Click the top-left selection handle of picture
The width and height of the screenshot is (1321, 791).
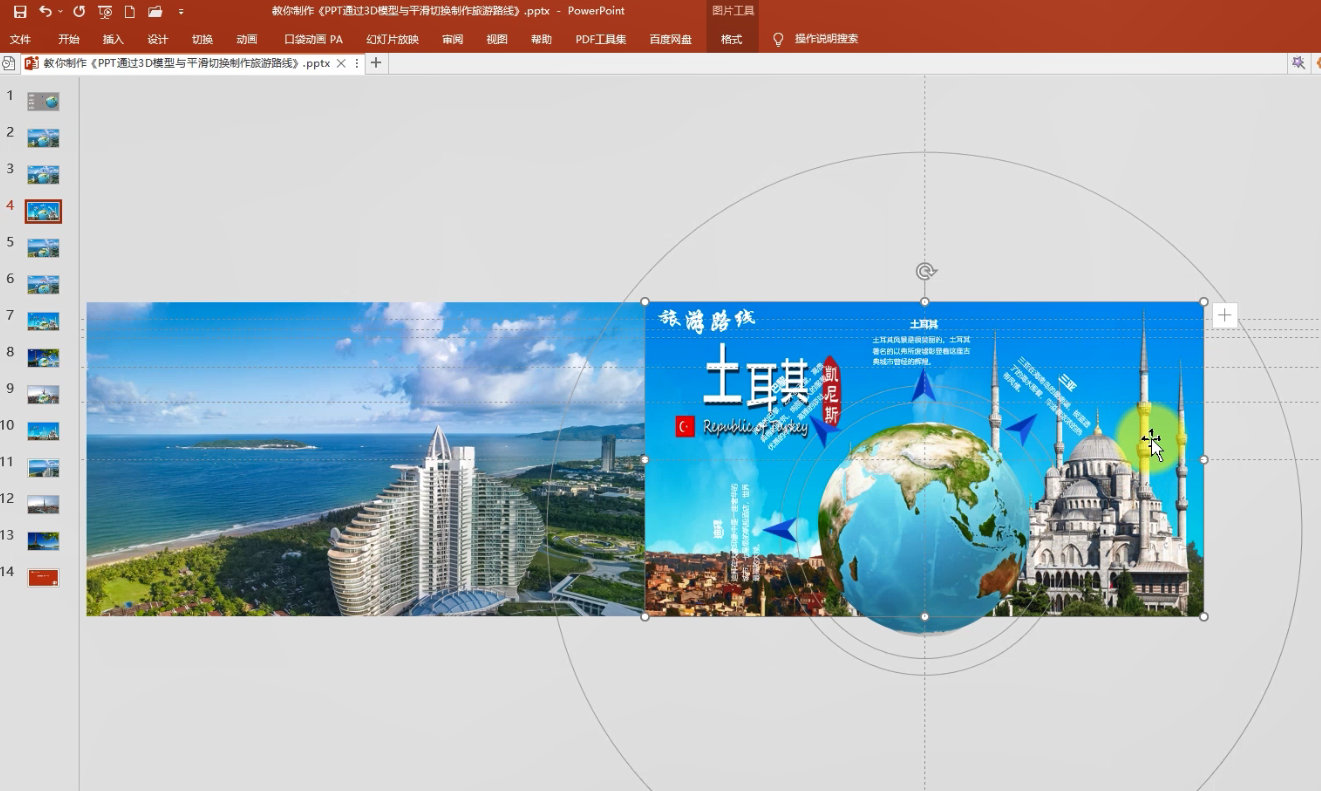[x=645, y=302]
